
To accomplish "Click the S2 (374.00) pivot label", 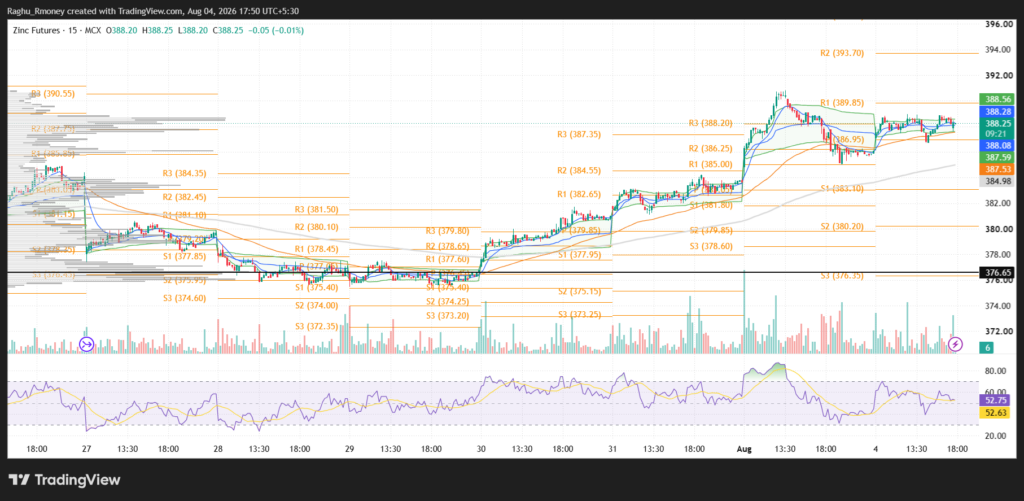I will point(316,305).
